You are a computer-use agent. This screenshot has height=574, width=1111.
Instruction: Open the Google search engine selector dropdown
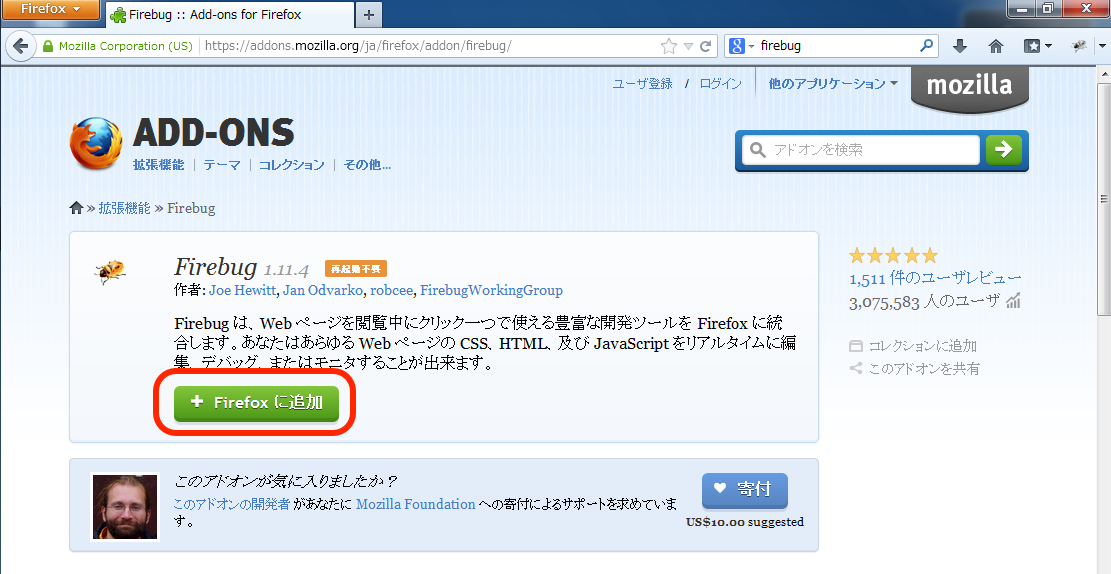point(740,46)
